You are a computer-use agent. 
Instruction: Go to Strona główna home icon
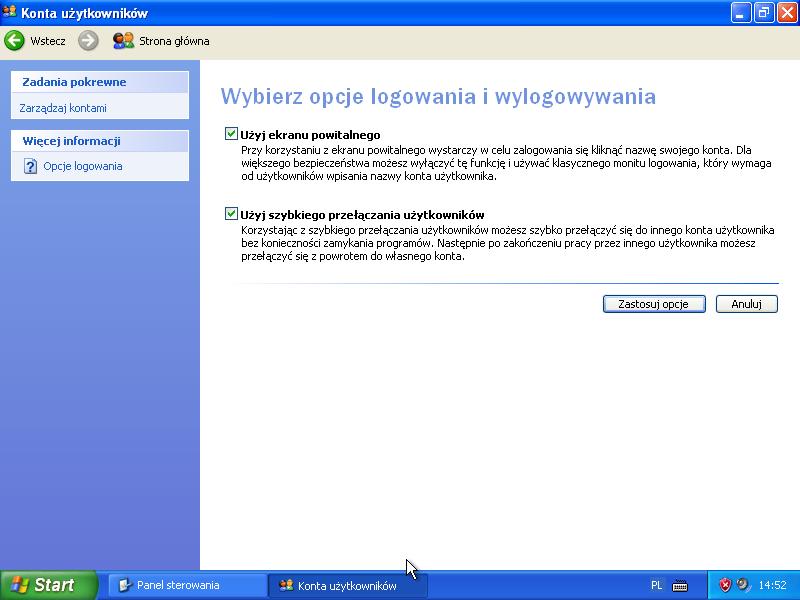pyautogui.click(x=123, y=40)
